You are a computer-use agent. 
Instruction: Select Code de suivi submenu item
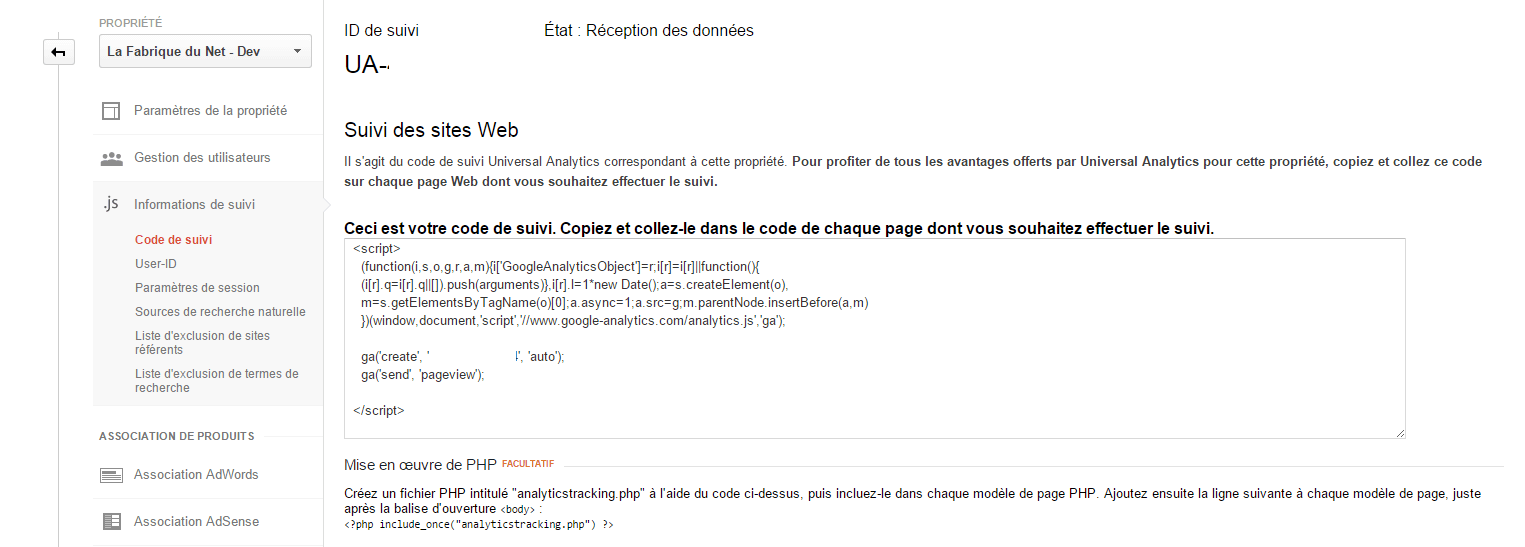[173, 240]
